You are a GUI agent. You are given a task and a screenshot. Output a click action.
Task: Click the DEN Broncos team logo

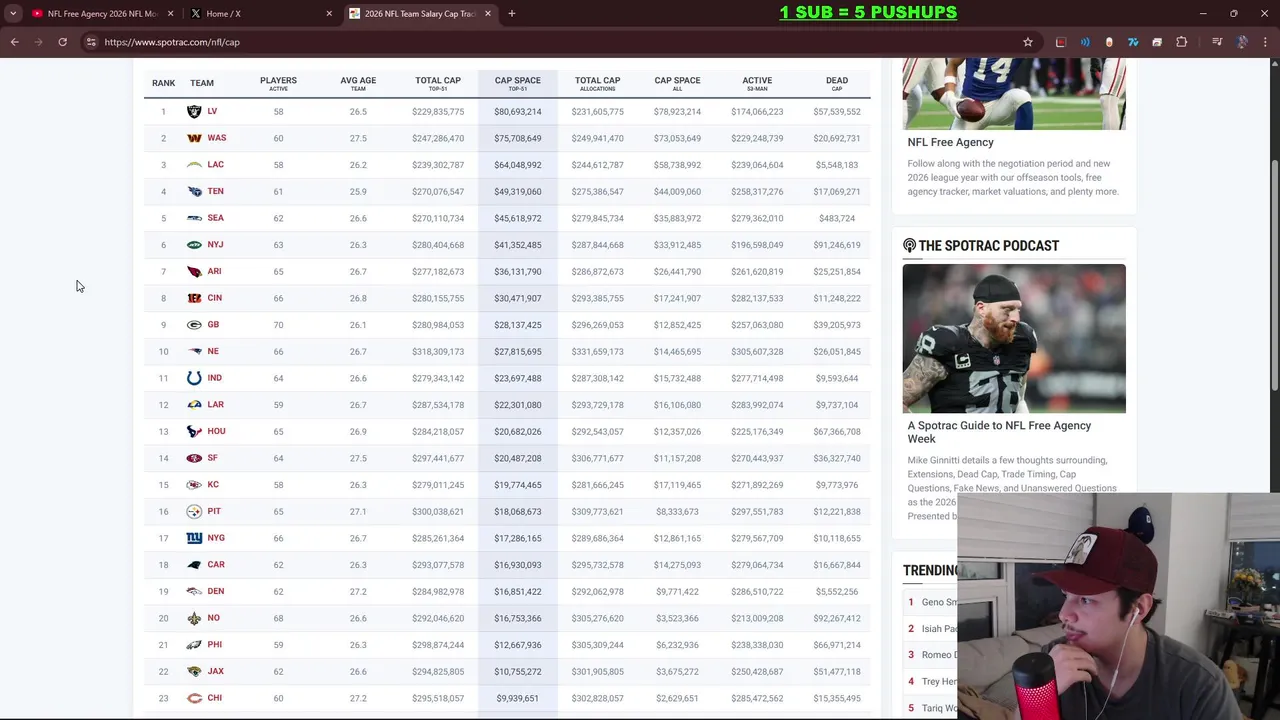click(194, 591)
